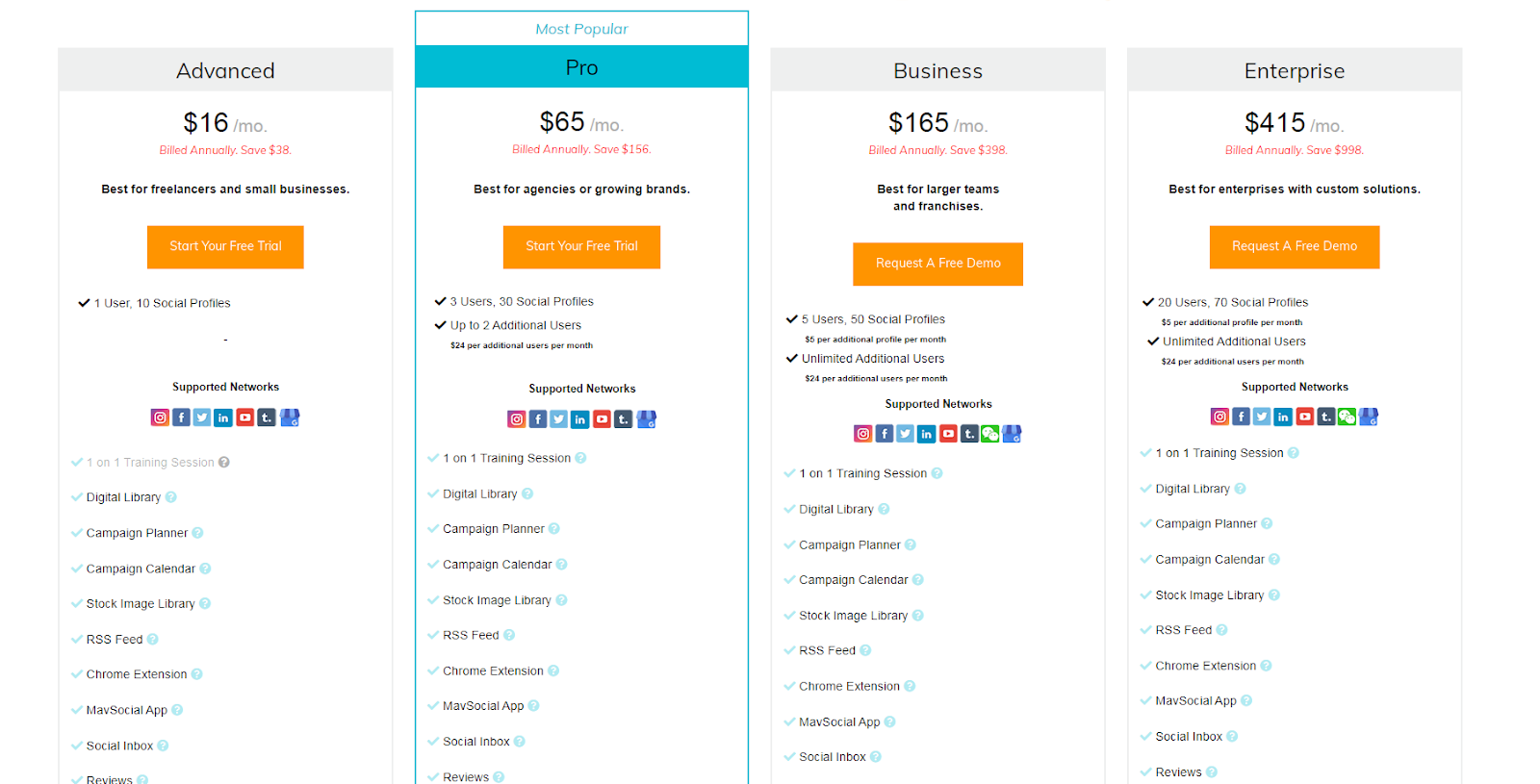
Task: Show help tooltip for Business RSS Feed
Action: pyautogui.click(x=865, y=650)
